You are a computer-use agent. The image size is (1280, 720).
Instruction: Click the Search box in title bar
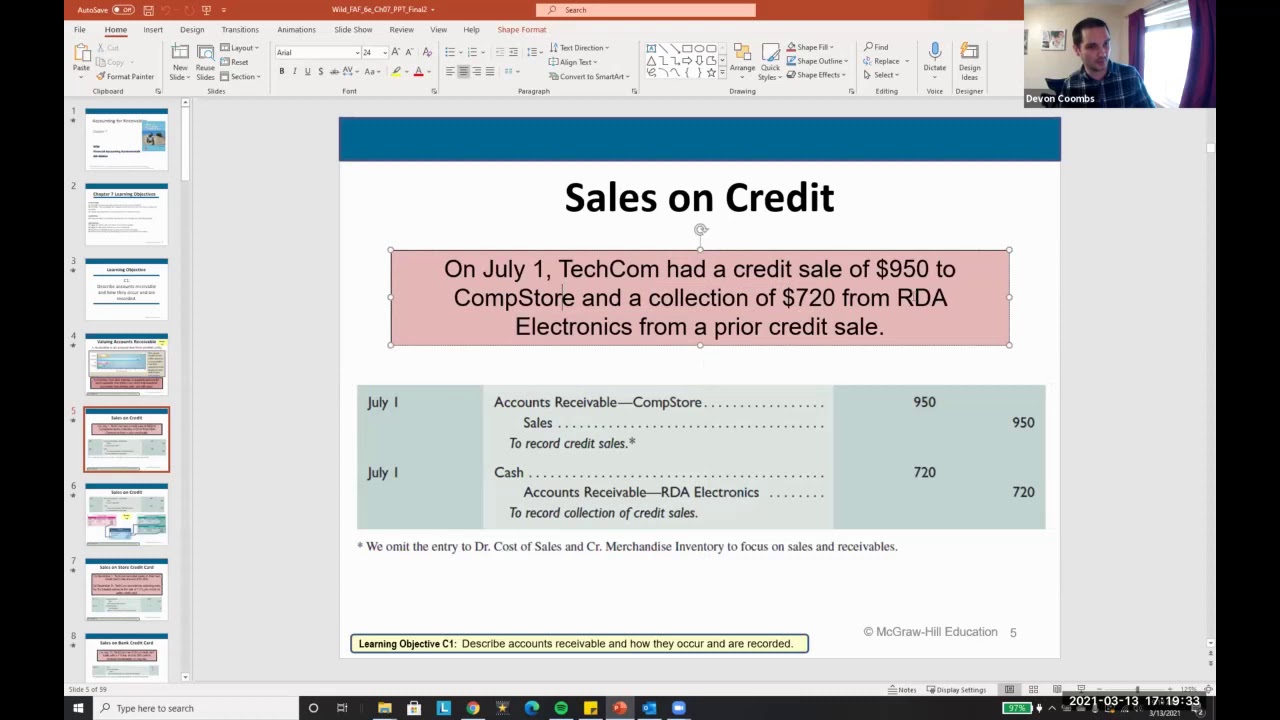646,10
